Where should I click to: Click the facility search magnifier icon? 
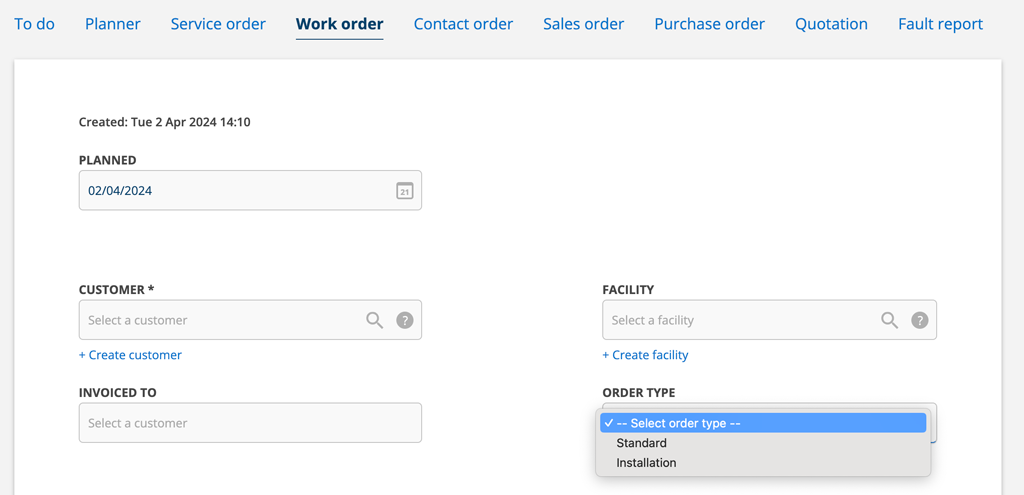click(889, 320)
